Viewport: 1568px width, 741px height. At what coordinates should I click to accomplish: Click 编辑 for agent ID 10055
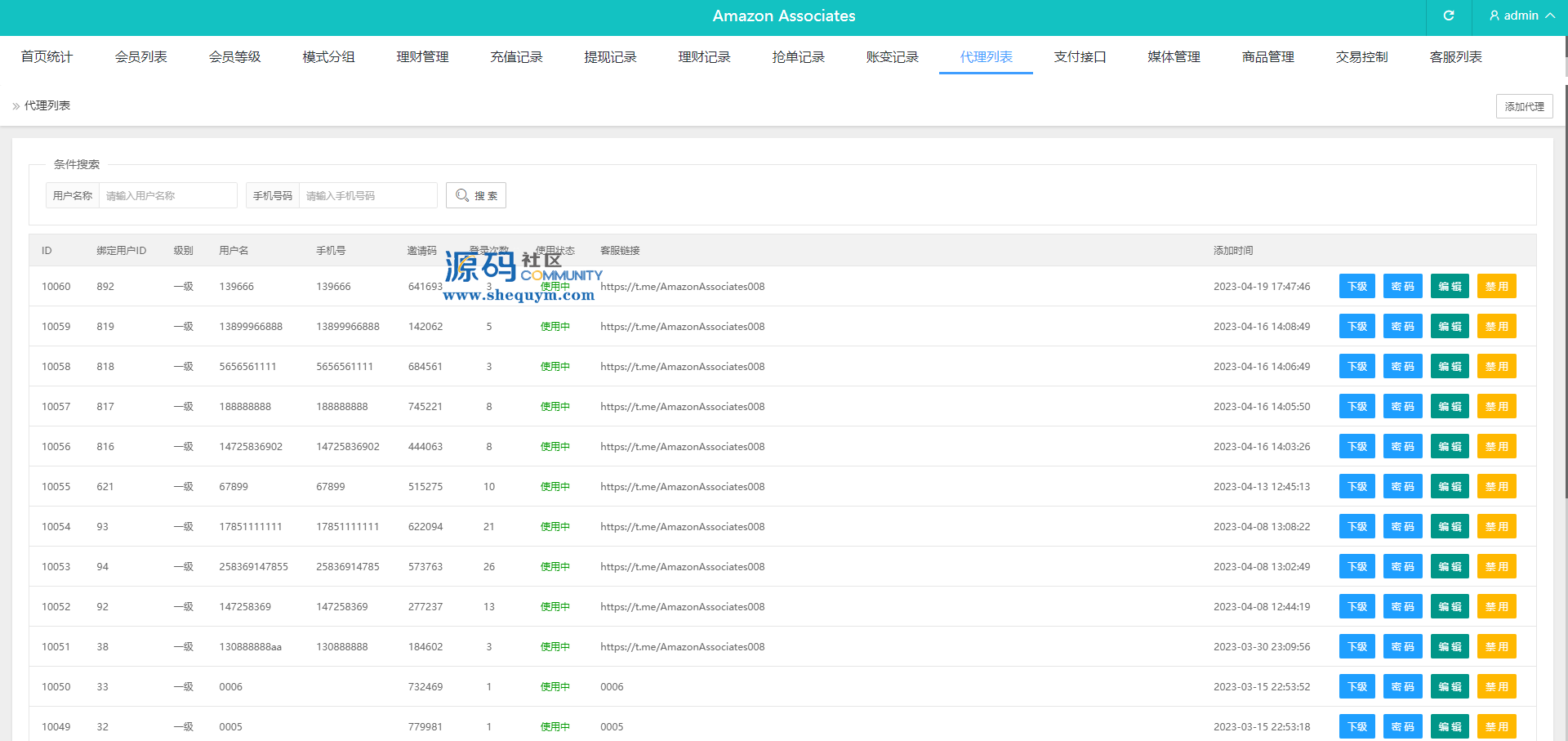1450,486
